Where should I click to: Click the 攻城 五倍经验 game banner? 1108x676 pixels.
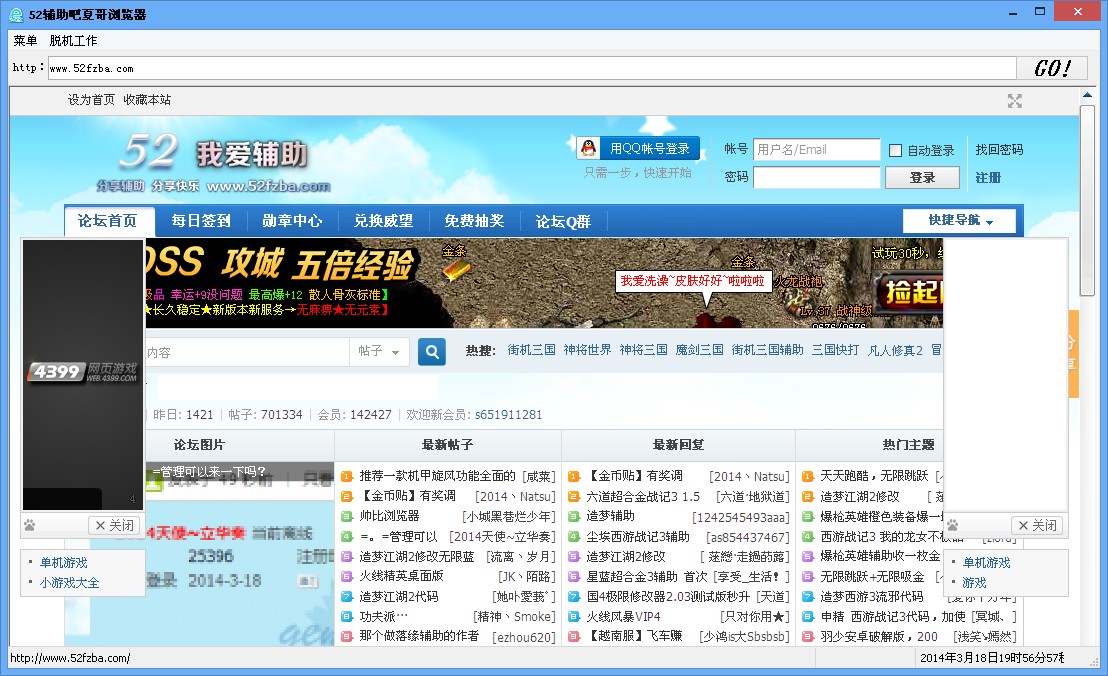pos(544,283)
